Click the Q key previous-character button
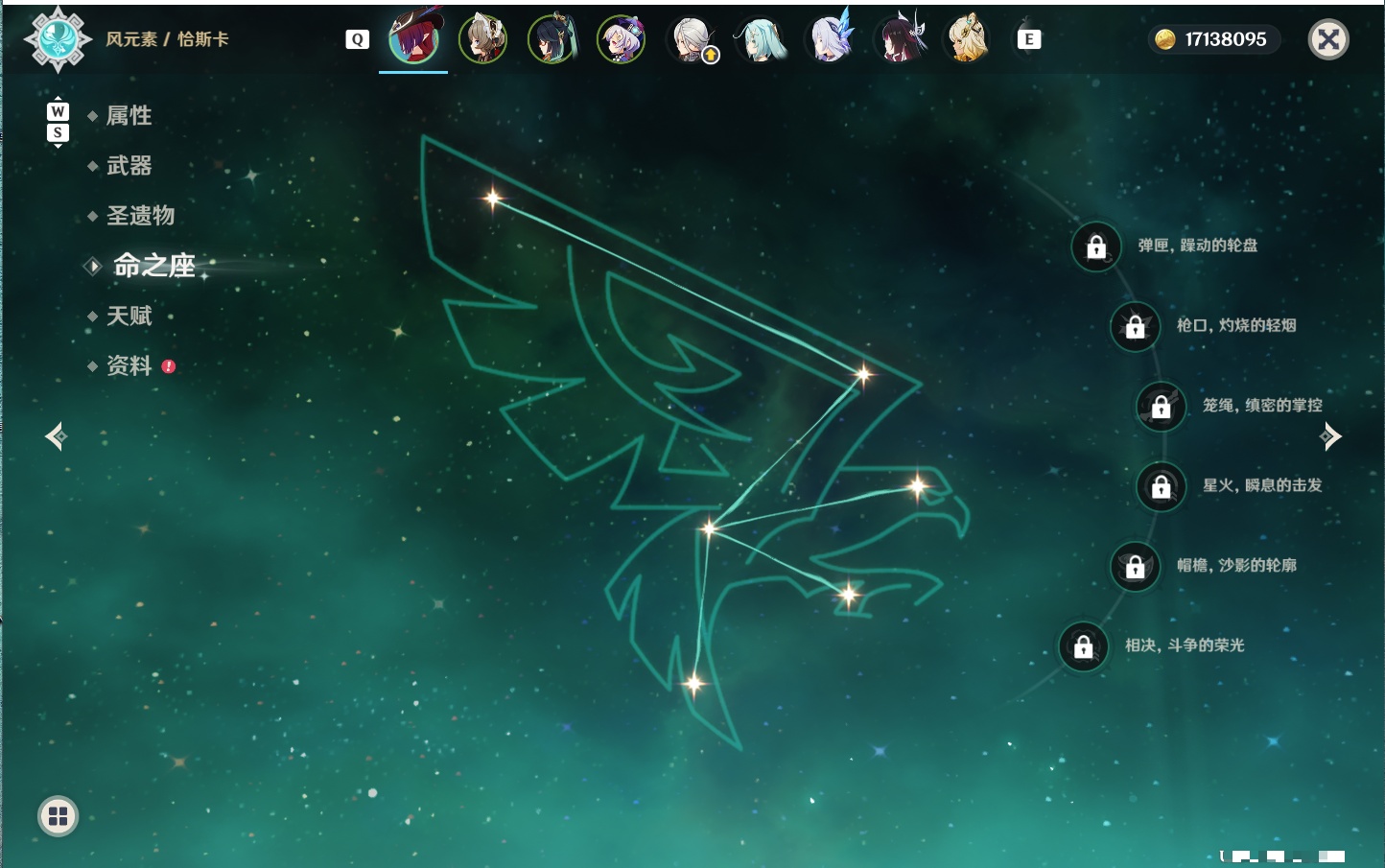The image size is (1385, 868). 357,39
